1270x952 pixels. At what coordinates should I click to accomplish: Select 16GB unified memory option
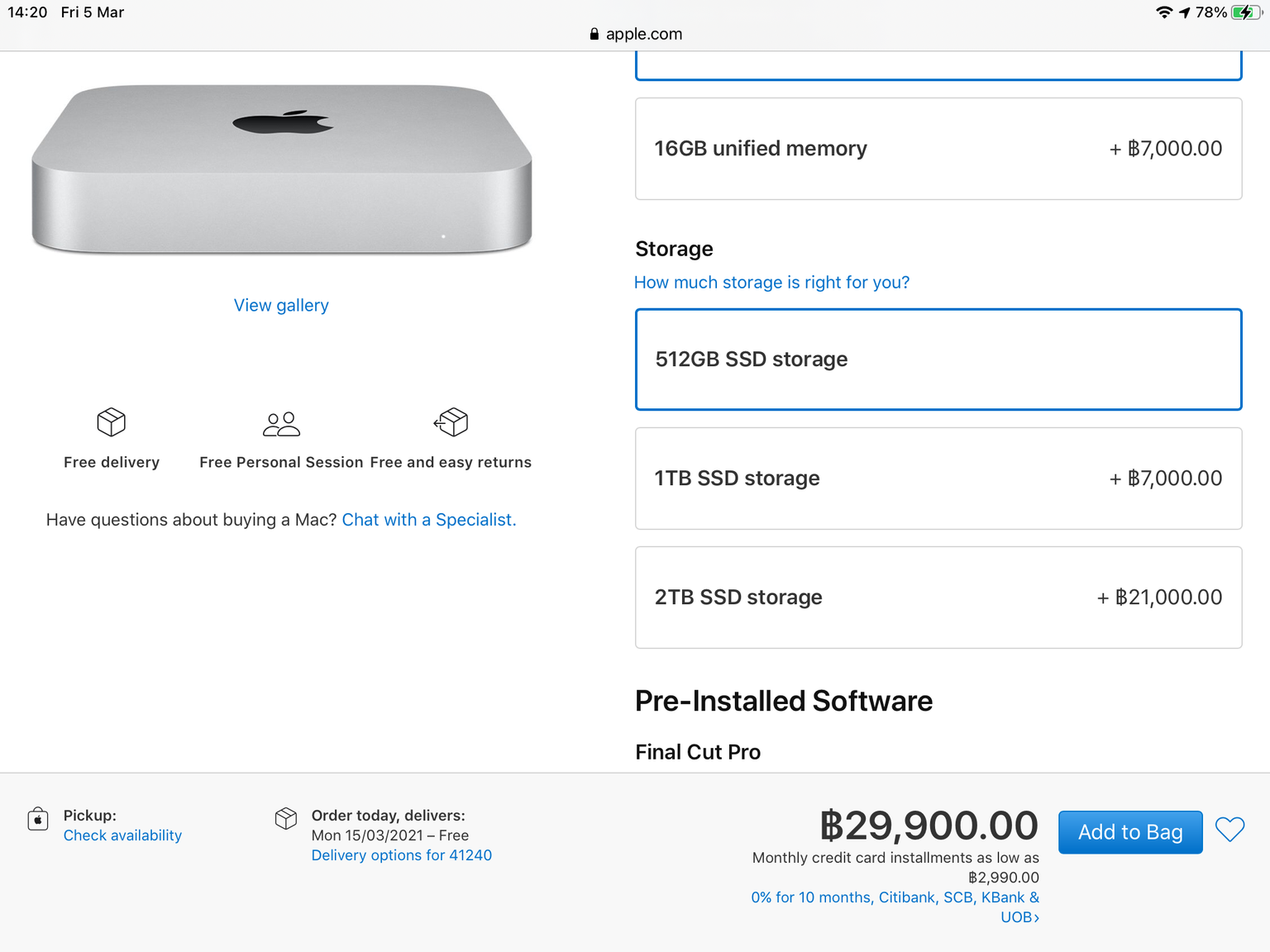[x=938, y=149]
